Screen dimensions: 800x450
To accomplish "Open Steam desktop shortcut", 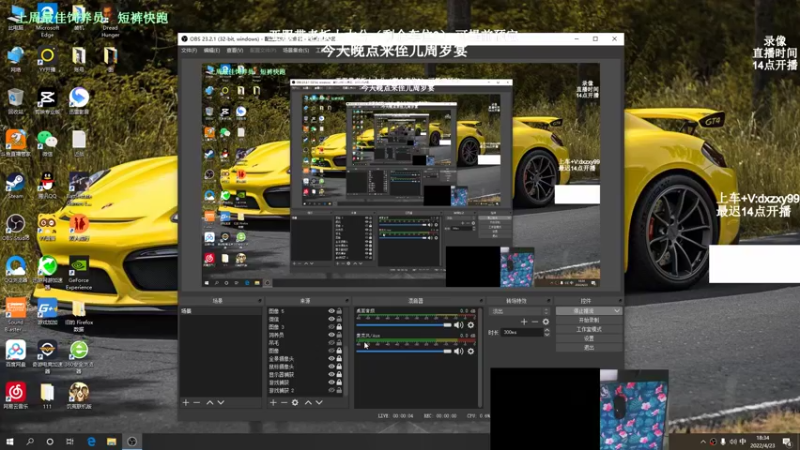I will (15, 186).
